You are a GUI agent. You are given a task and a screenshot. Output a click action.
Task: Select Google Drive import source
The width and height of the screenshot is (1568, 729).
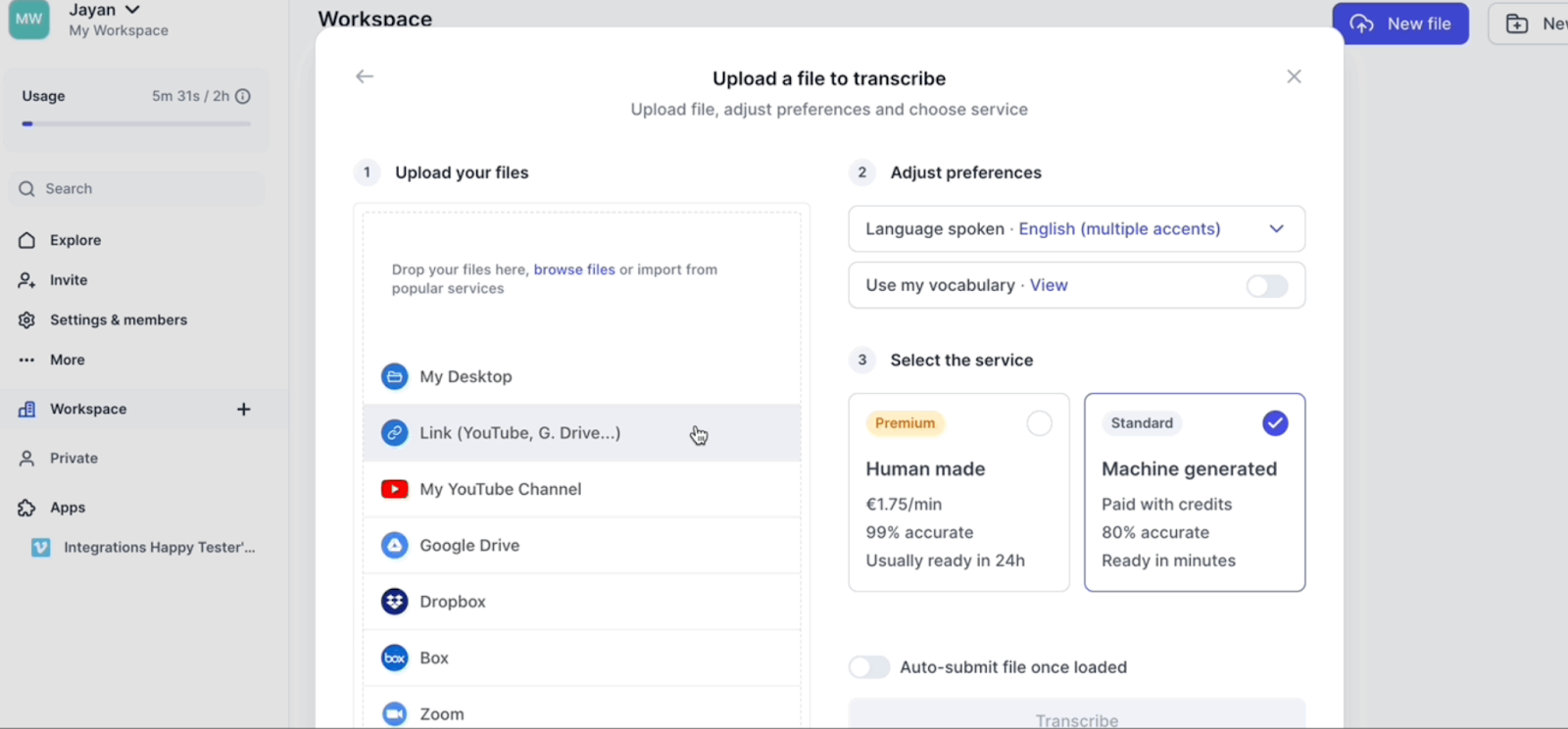(x=582, y=546)
